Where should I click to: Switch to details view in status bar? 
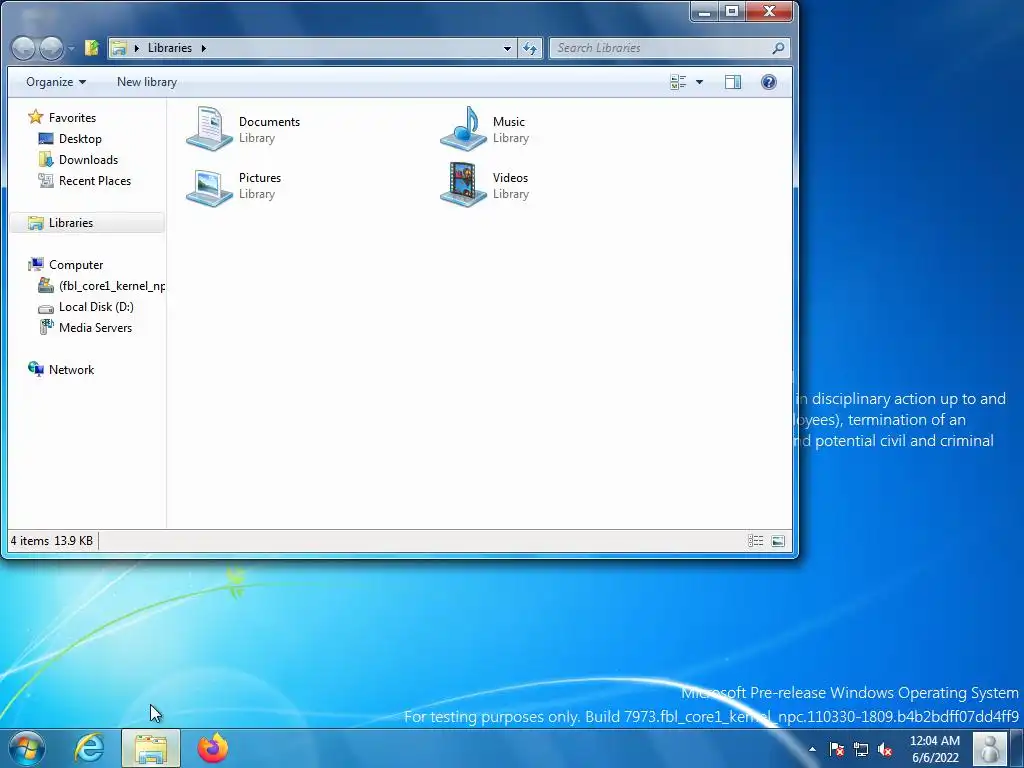756,541
